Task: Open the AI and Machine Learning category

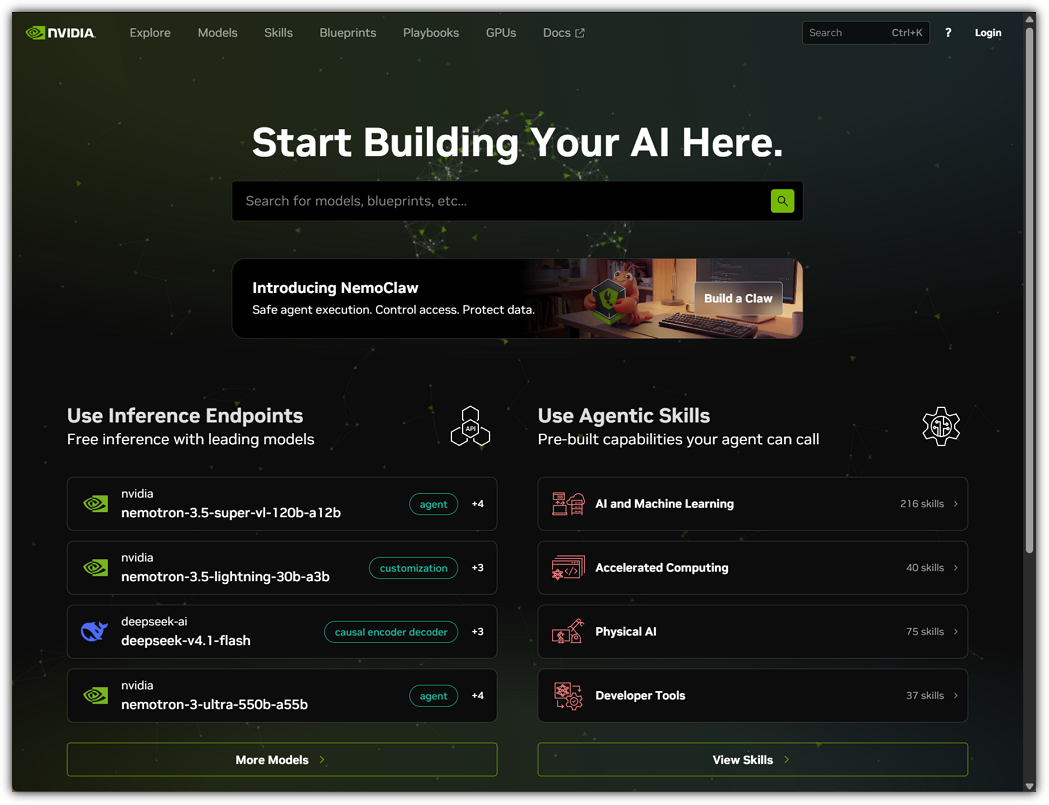Action: (x=753, y=504)
